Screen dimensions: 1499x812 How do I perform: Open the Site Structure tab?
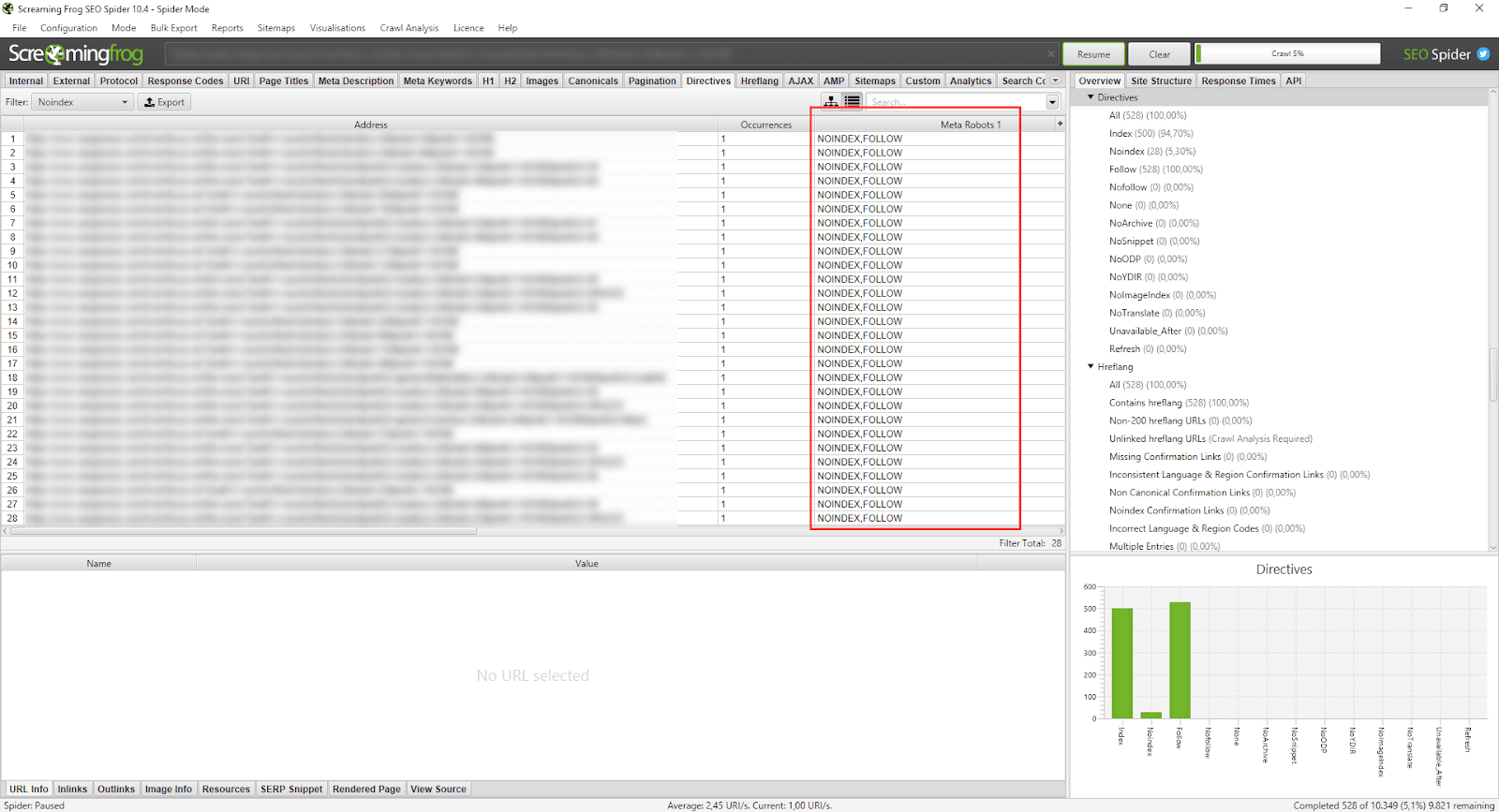[x=1161, y=81]
